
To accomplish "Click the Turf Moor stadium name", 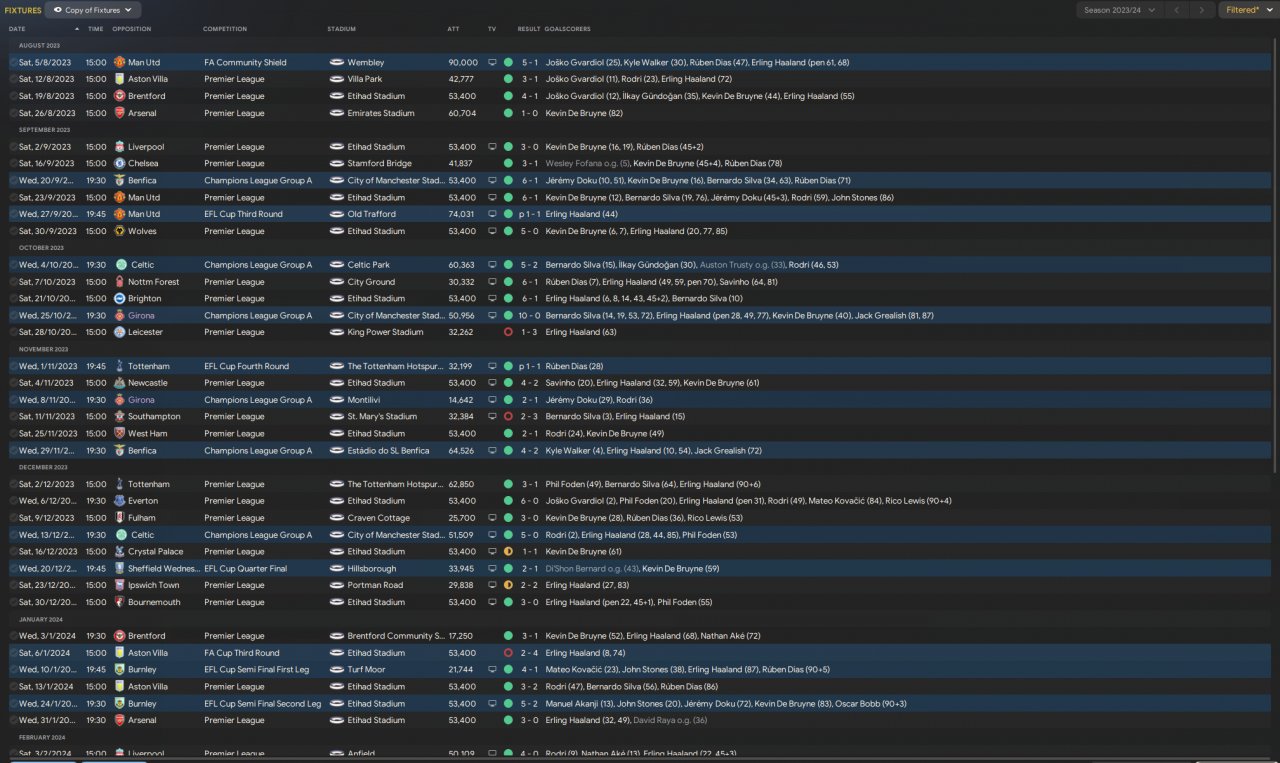I will pyautogui.click(x=366, y=670).
